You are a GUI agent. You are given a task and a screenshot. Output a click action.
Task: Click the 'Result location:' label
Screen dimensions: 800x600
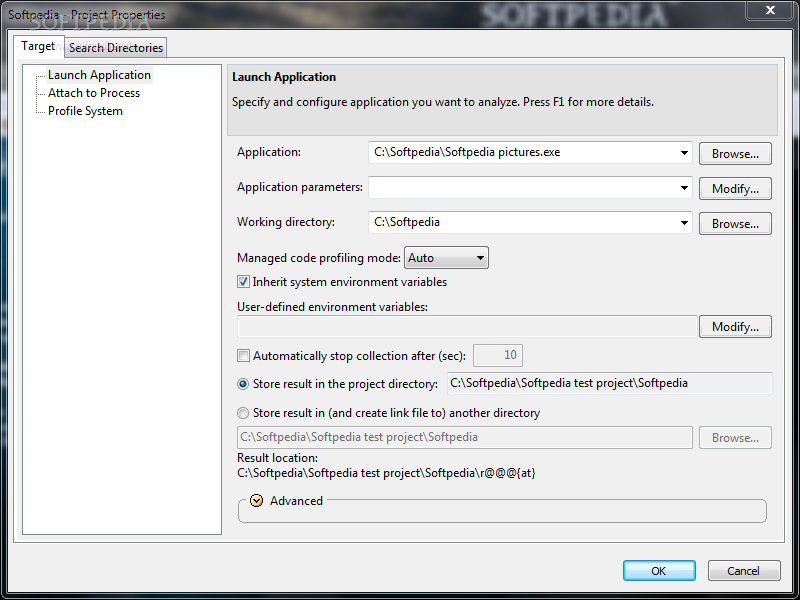(x=278, y=458)
